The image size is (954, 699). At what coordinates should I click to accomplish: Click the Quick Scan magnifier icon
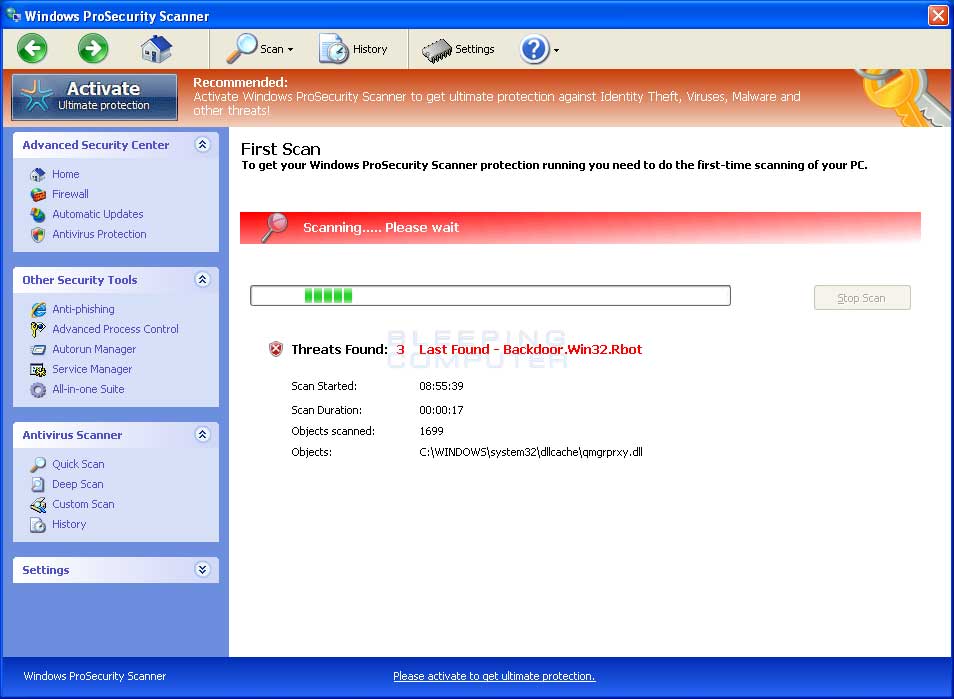[x=38, y=465]
